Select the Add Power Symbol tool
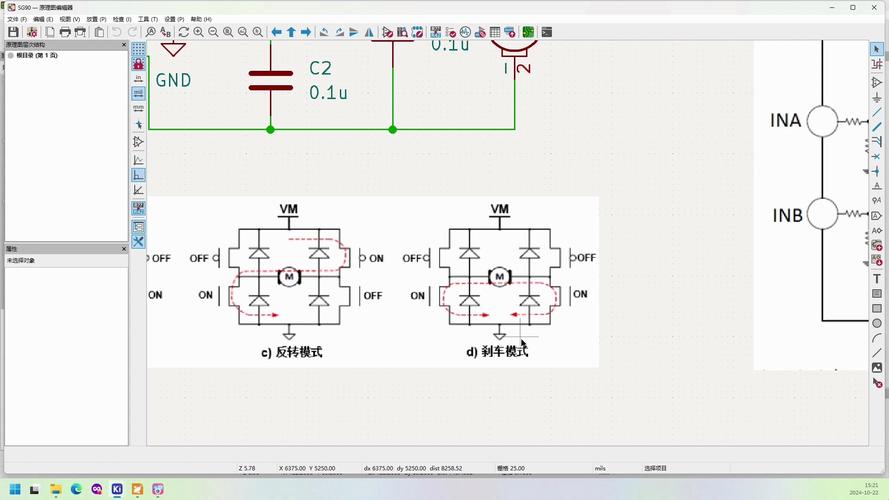Viewport: 889px width, 500px height. pyautogui.click(x=877, y=98)
